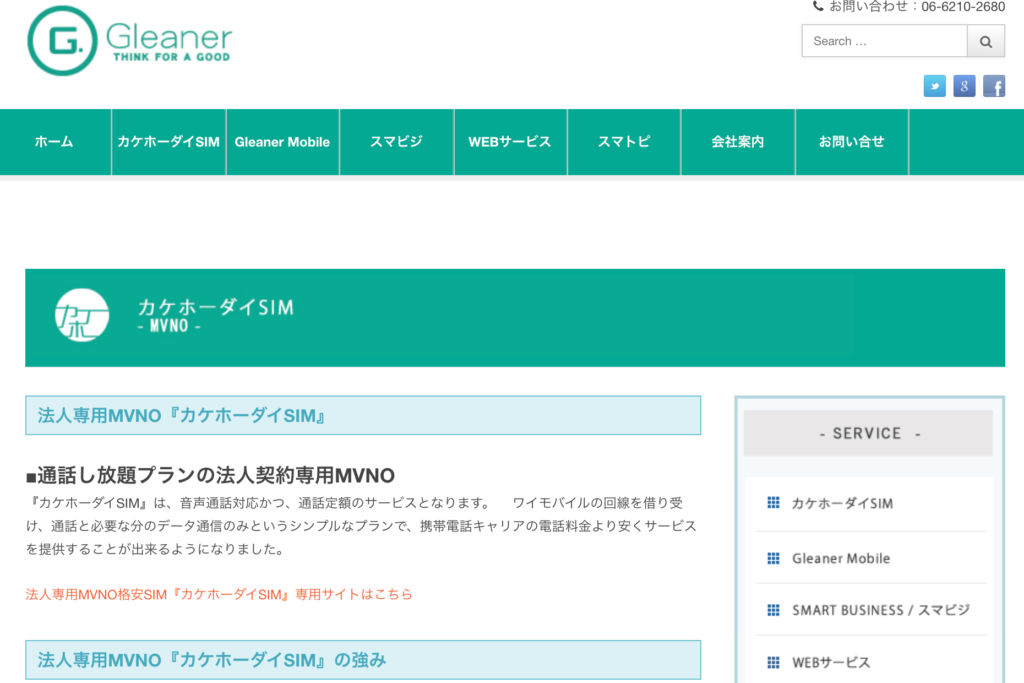
Task: Go to Gleaner Mobile in the navigation bar
Action: point(282,142)
